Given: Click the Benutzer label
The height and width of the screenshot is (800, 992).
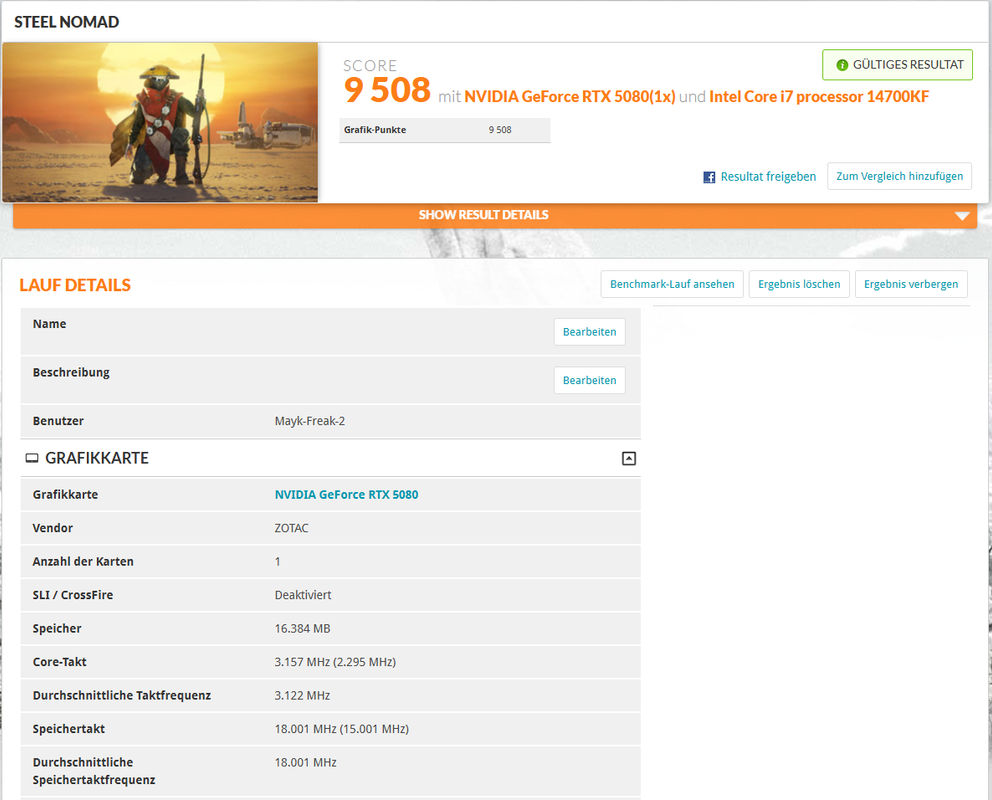Looking at the screenshot, I should (58, 421).
